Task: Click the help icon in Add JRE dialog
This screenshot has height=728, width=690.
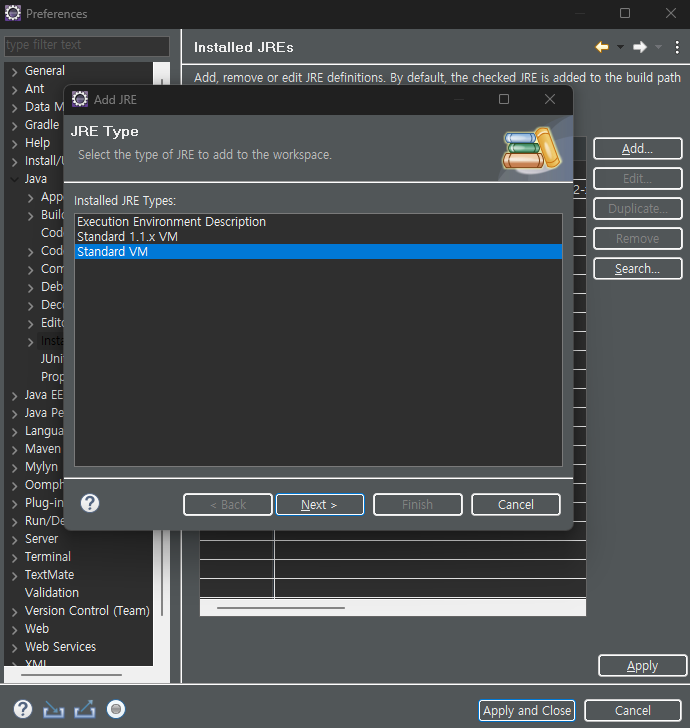Action: click(90, 503)
